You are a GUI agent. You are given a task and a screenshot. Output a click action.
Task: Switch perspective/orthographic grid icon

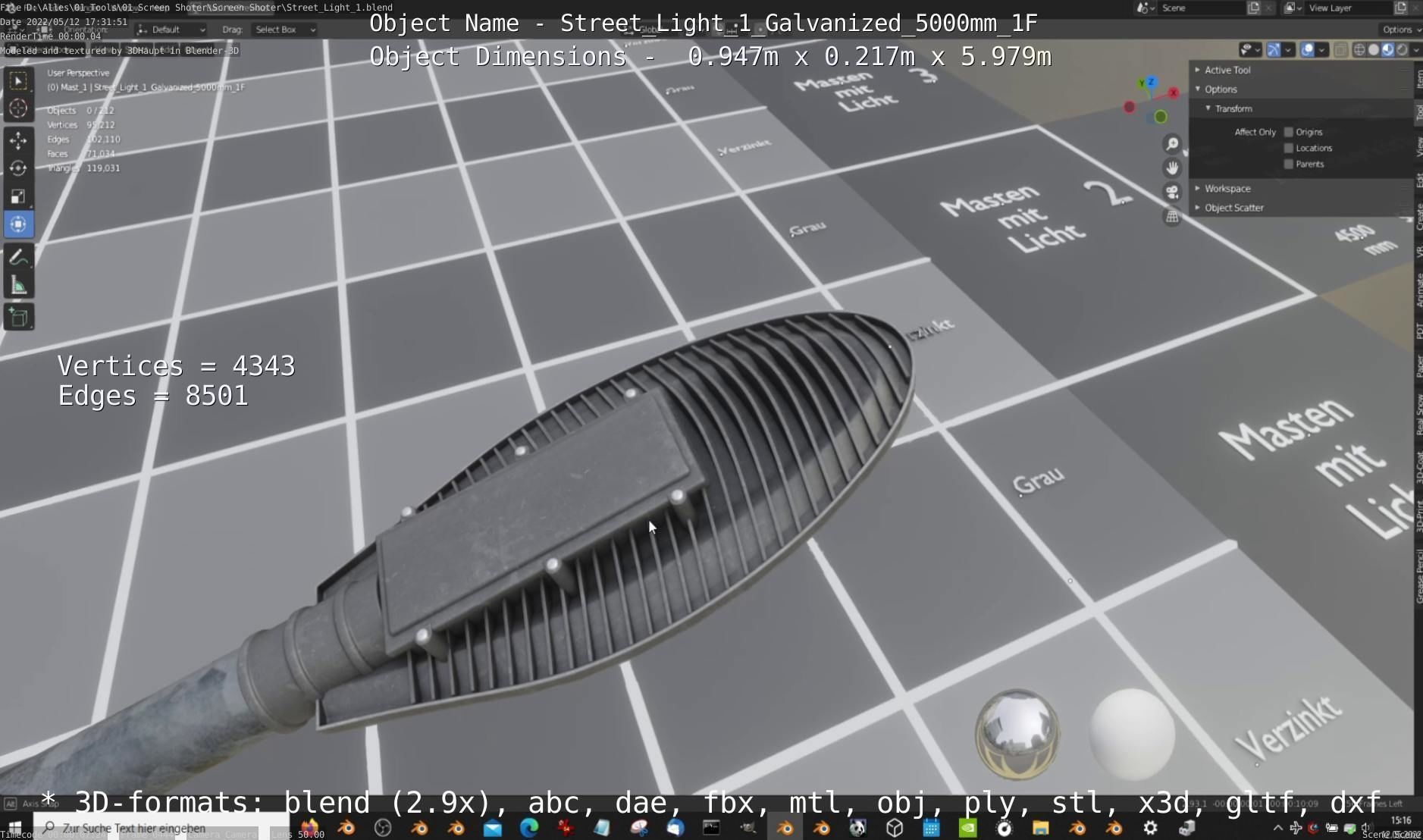point(1172,217)
